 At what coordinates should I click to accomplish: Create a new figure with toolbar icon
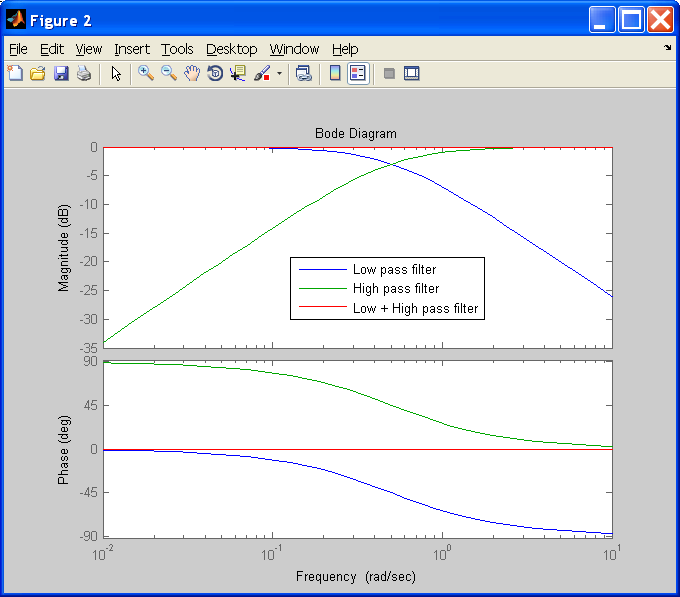tap(16, 73)
